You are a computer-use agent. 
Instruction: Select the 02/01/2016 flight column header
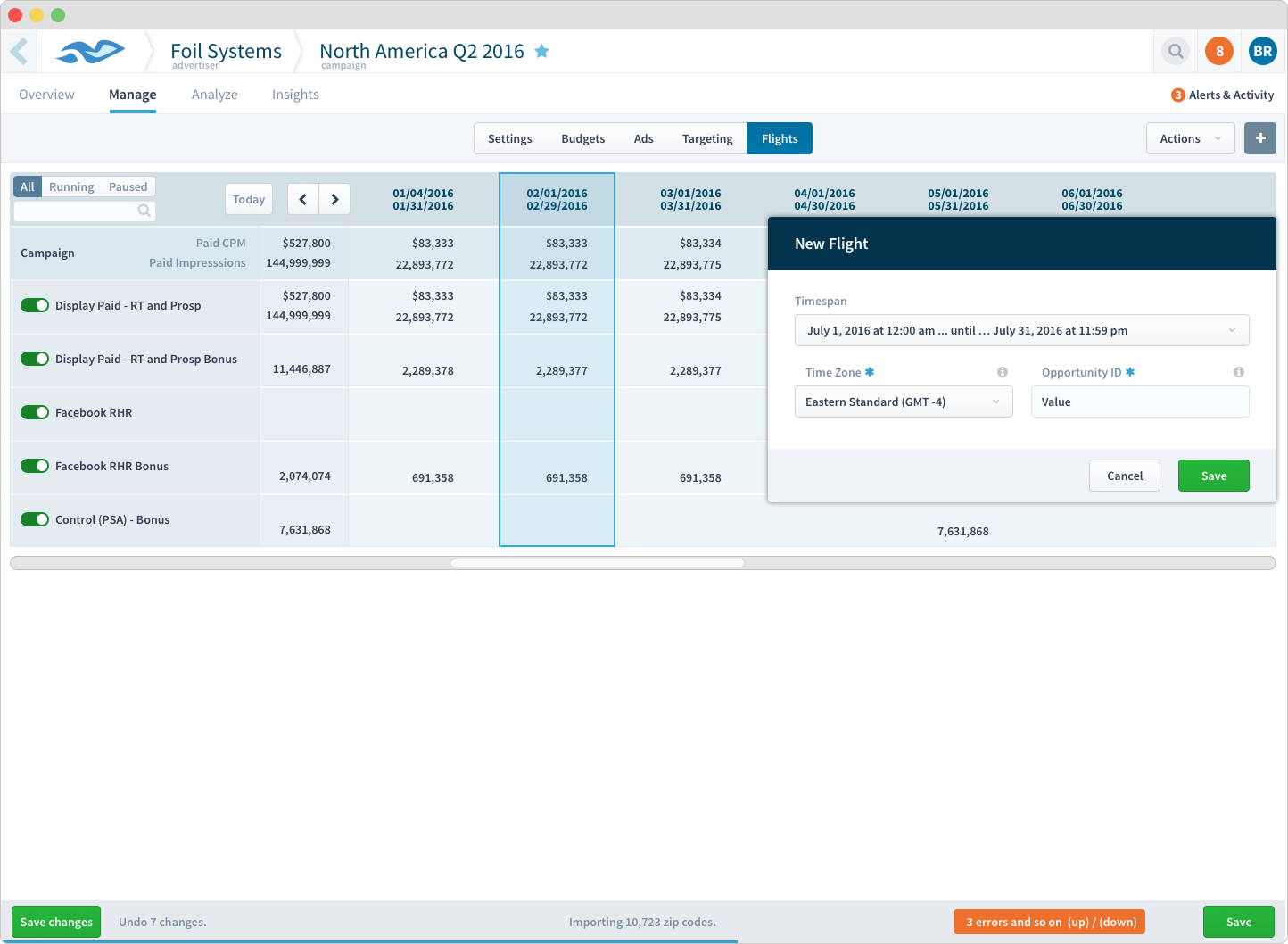tap(557, 199)
